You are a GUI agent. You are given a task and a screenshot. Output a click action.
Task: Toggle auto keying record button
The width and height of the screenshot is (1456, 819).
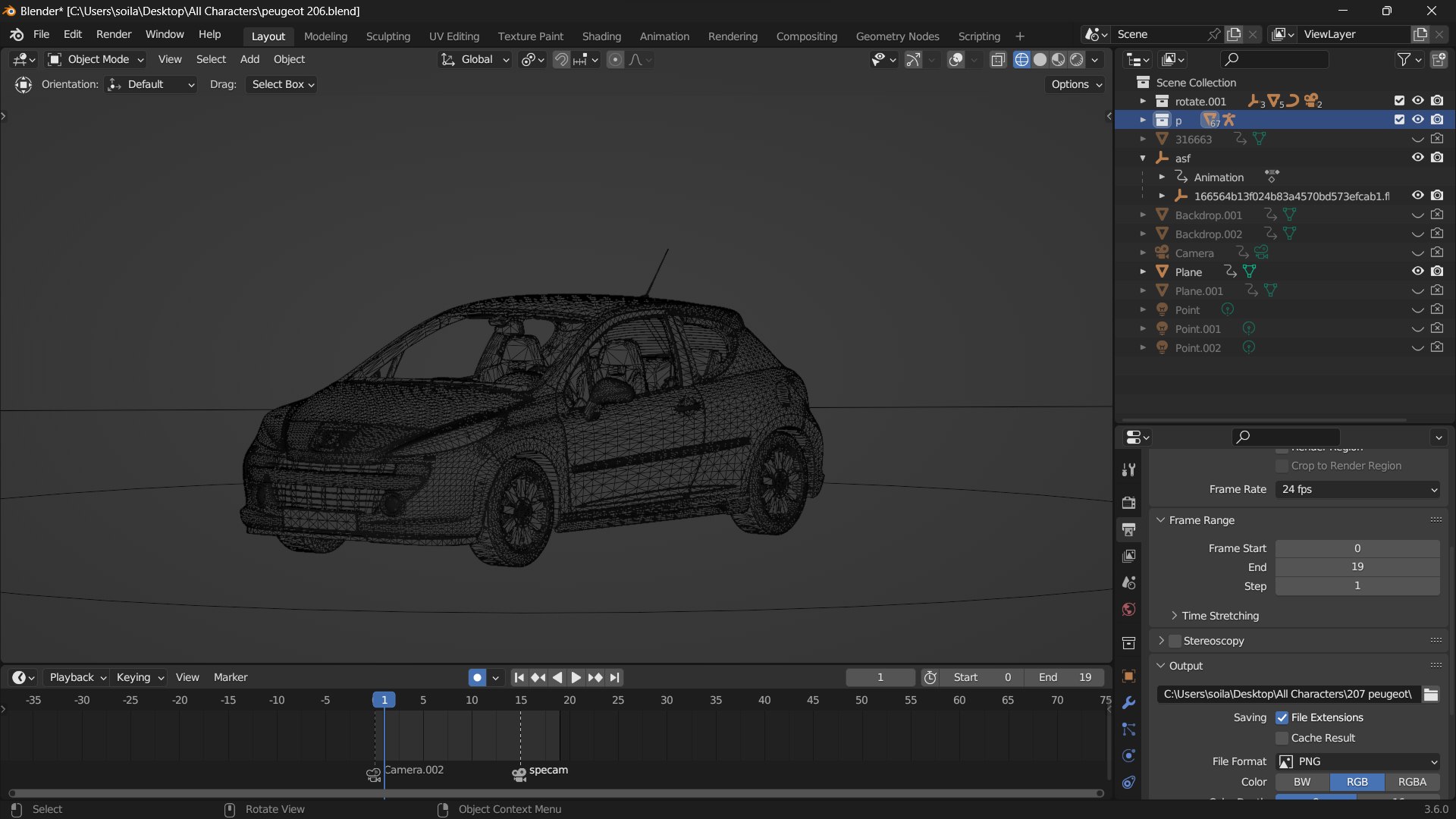[x=477, y=677]
